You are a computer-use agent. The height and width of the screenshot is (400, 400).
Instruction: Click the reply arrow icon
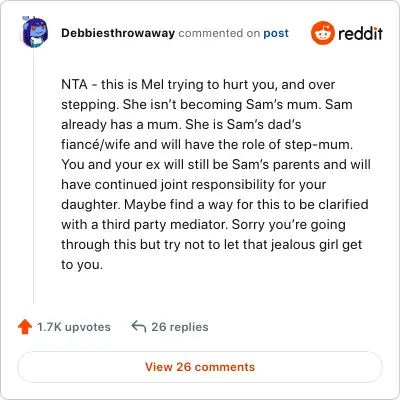[139, 327]
